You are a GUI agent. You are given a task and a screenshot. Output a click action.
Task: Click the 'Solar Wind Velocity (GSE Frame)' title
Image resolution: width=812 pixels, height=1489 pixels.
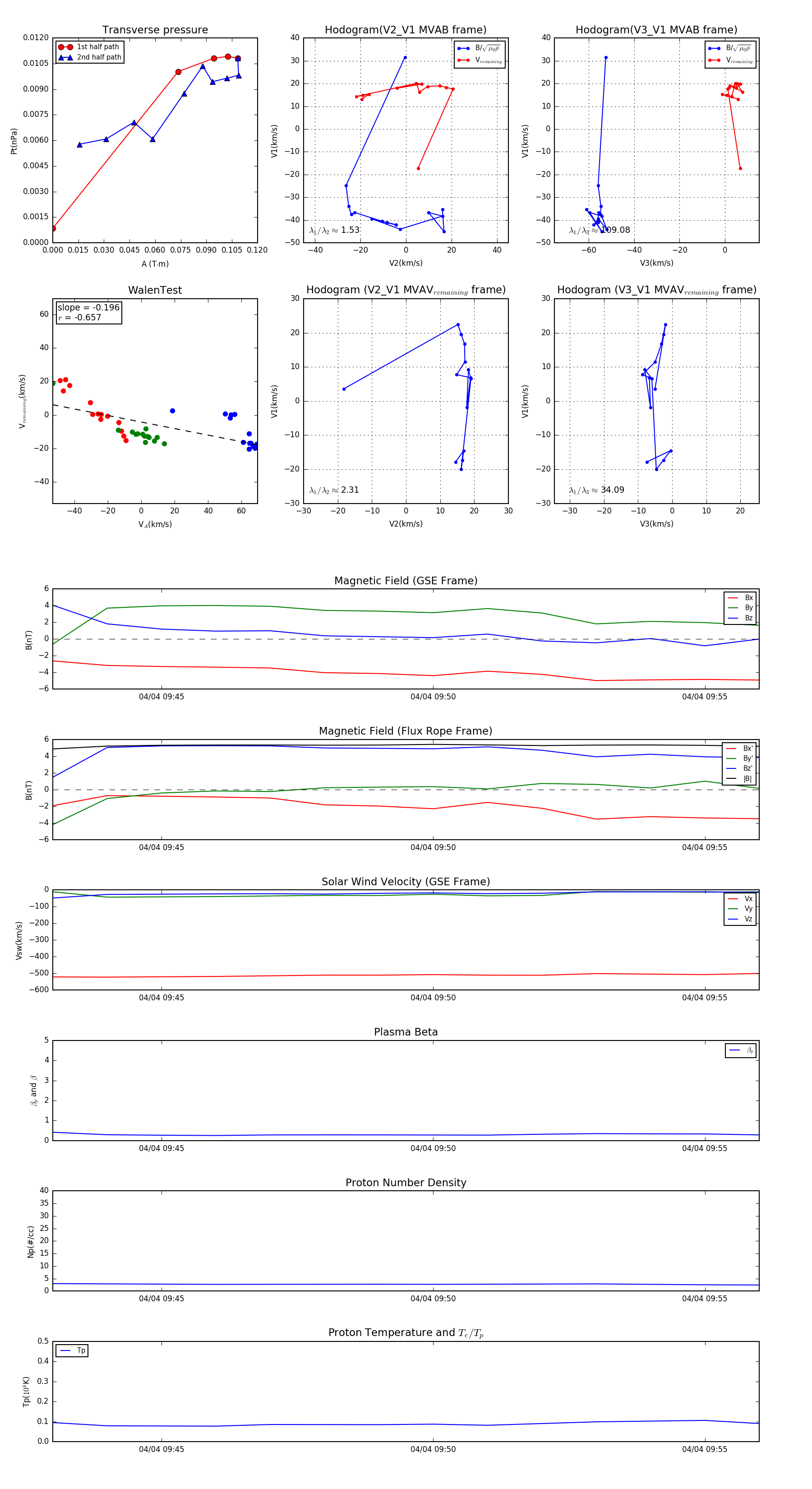(x=406, y=882)
